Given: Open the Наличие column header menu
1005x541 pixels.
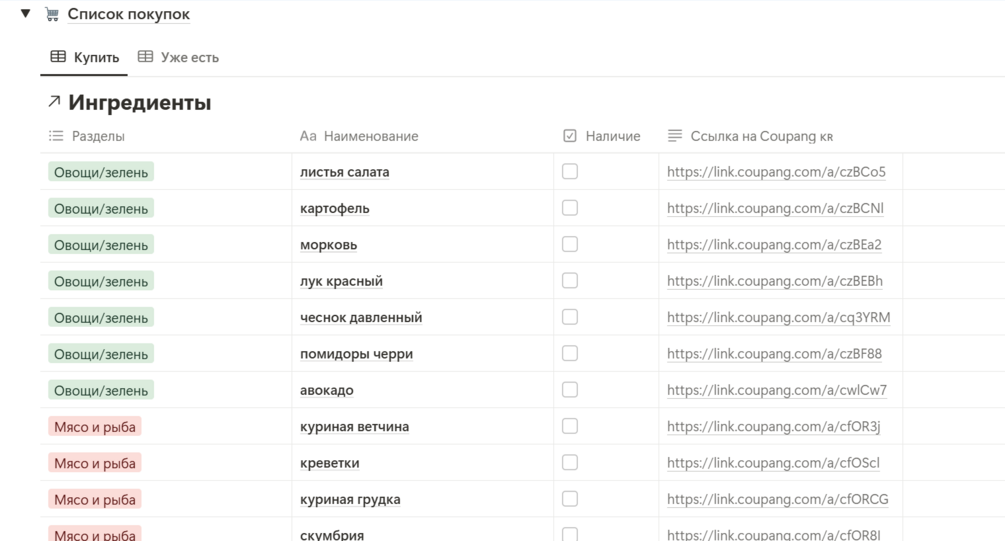Looking at the screenshot, I should (612, 136).
